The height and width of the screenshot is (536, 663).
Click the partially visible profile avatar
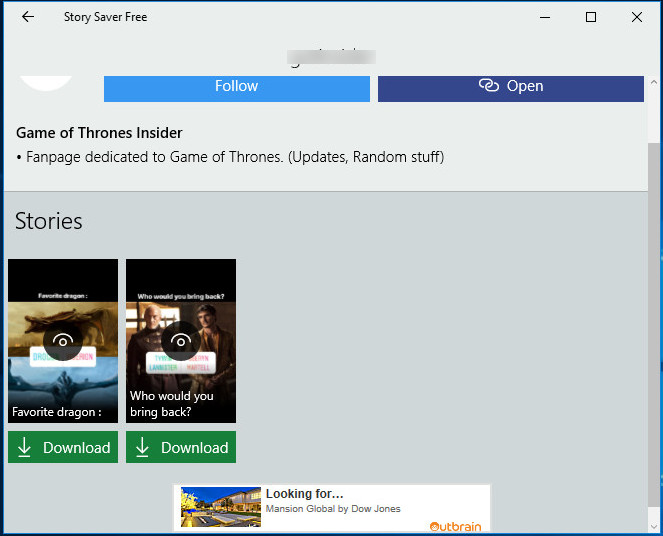[46, 83]
